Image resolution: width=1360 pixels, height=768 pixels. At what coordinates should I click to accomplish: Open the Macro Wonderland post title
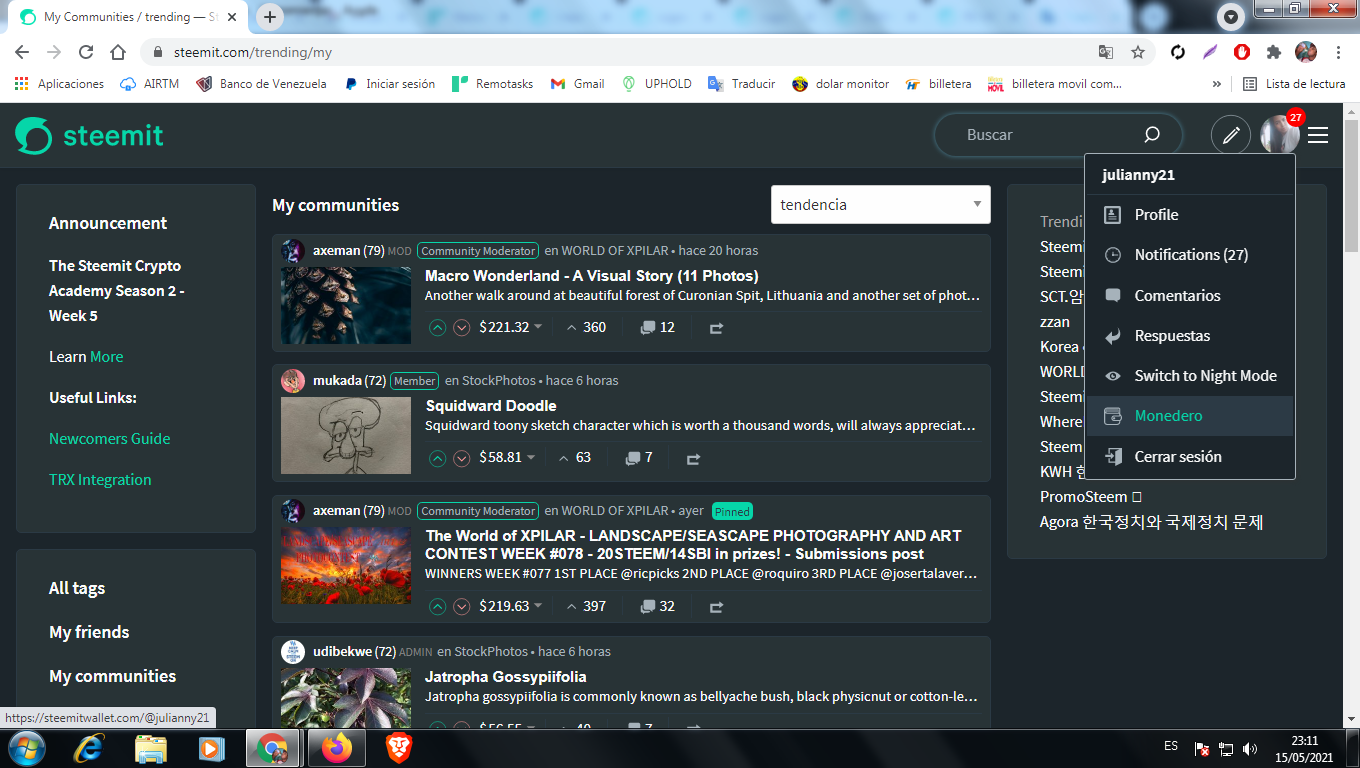click(x=592, y=276)
